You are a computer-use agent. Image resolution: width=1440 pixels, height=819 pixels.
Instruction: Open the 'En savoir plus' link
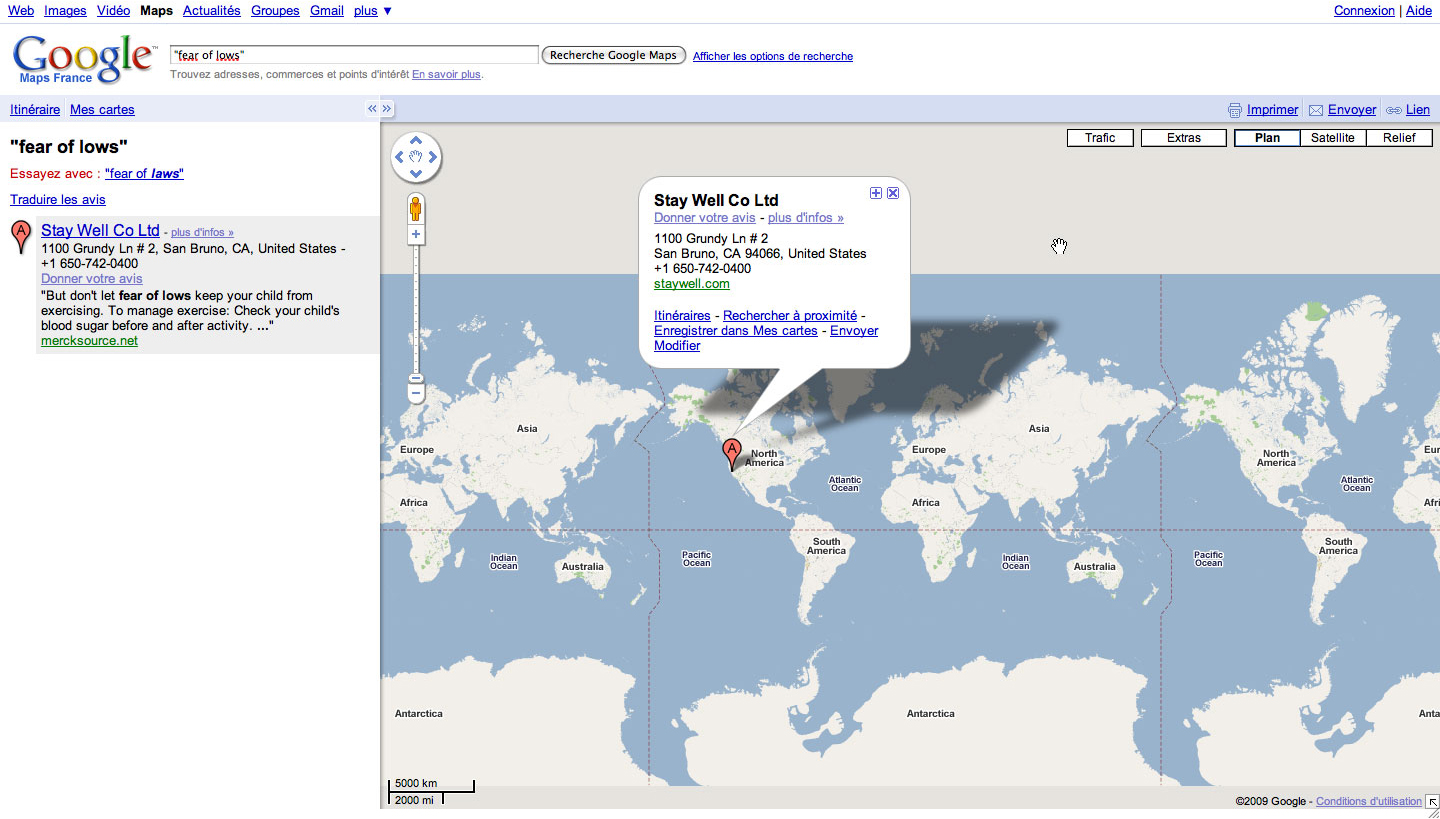446,74
